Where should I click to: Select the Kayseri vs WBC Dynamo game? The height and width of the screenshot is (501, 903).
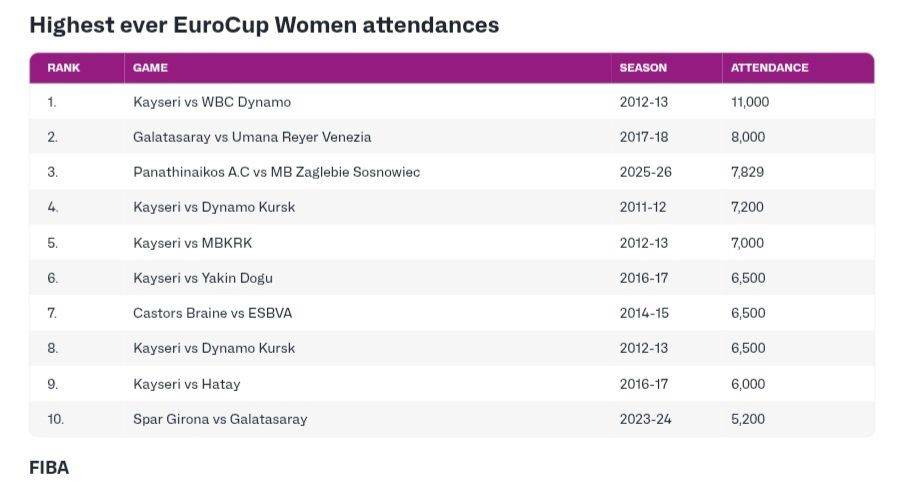(212, 102)
